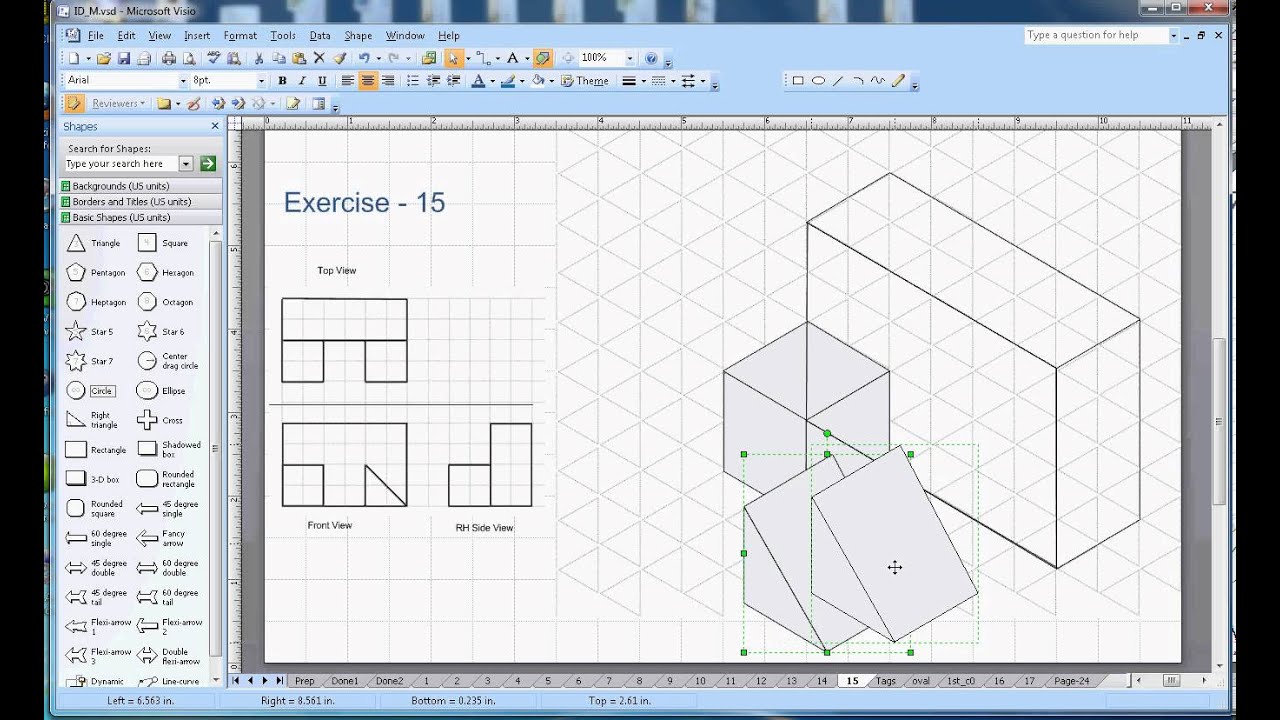Toggle Italic formatting
The height and width of the screenshot is (720, 1280).
[302, 81]
